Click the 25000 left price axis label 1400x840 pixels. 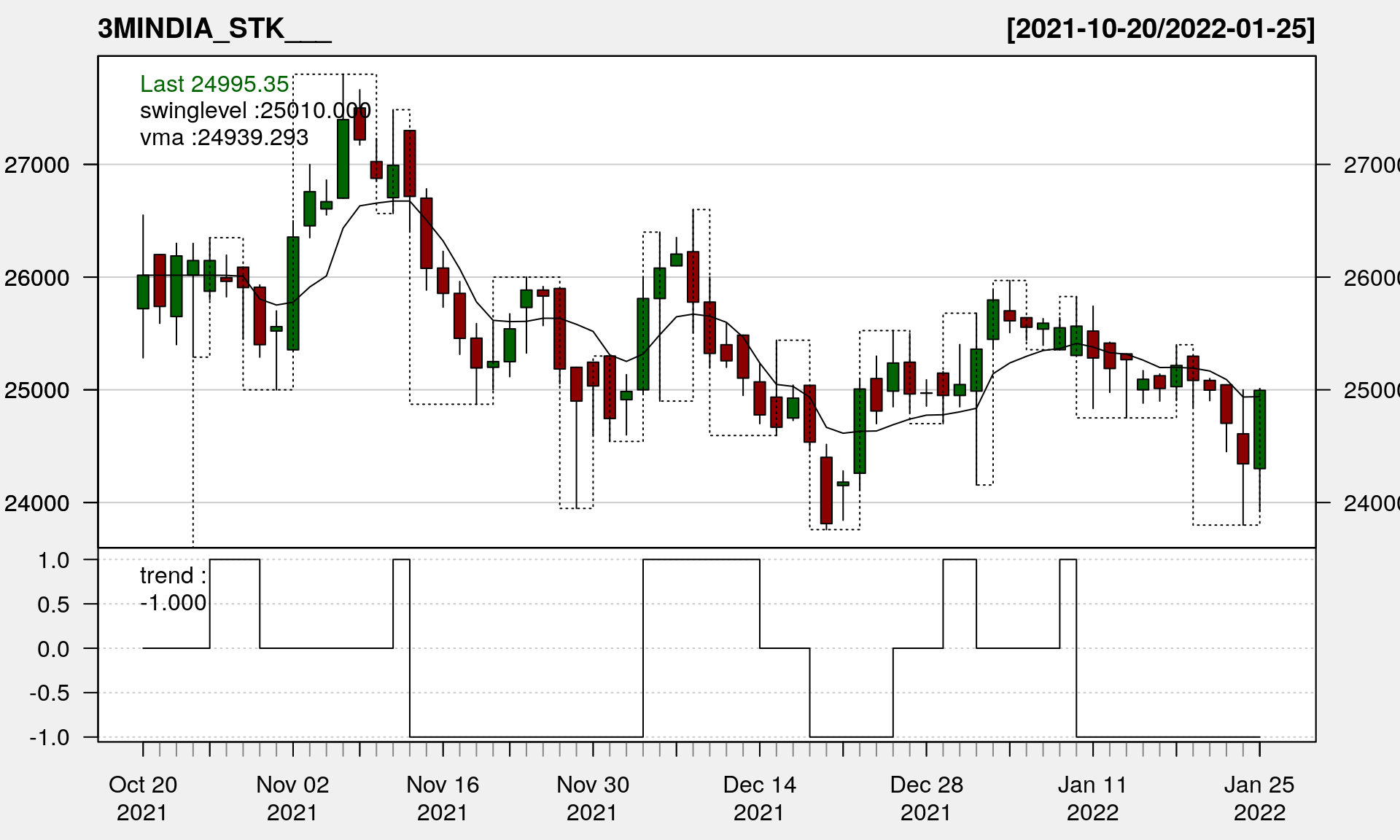point(37,390)
